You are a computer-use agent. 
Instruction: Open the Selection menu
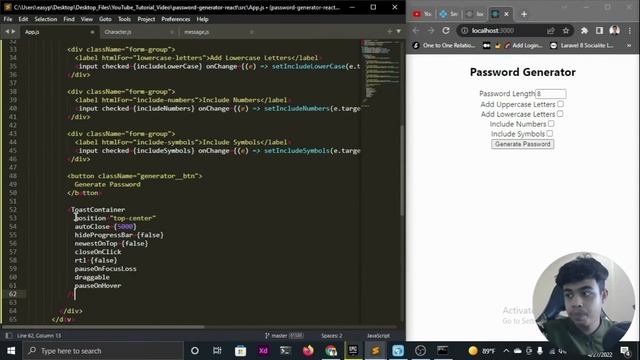[46, 19]
